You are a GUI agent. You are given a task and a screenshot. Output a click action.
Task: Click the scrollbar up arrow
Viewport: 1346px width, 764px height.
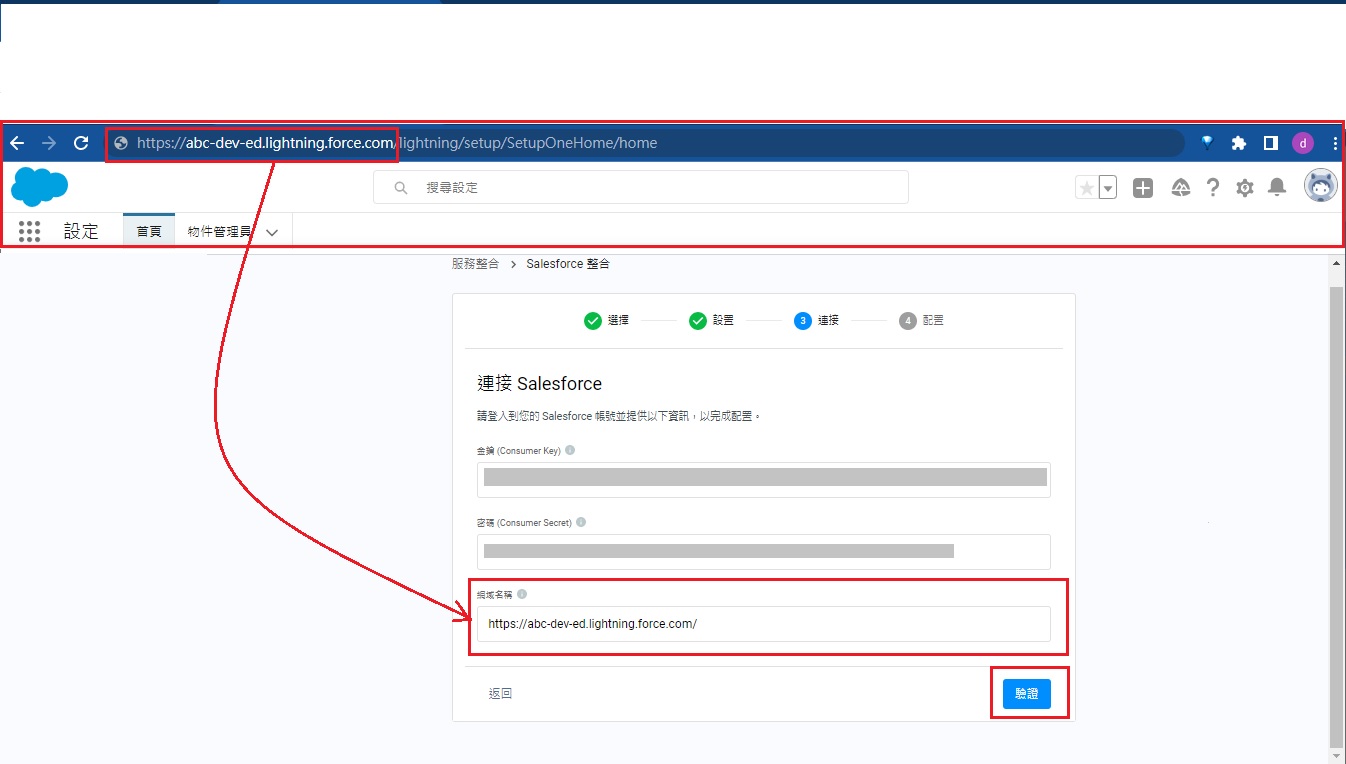[x=1336, y=263]
